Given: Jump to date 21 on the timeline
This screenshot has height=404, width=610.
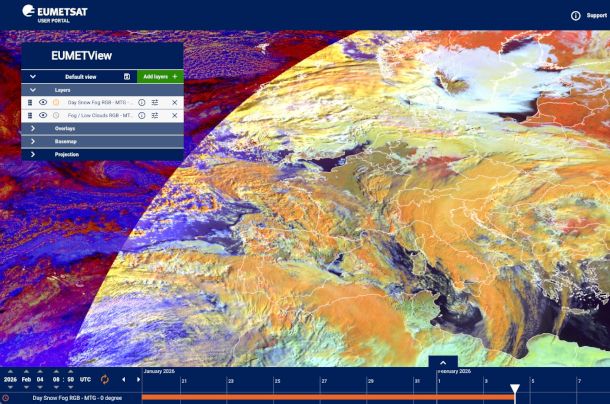Looking at the screenshot, I should tap(184, 381).
